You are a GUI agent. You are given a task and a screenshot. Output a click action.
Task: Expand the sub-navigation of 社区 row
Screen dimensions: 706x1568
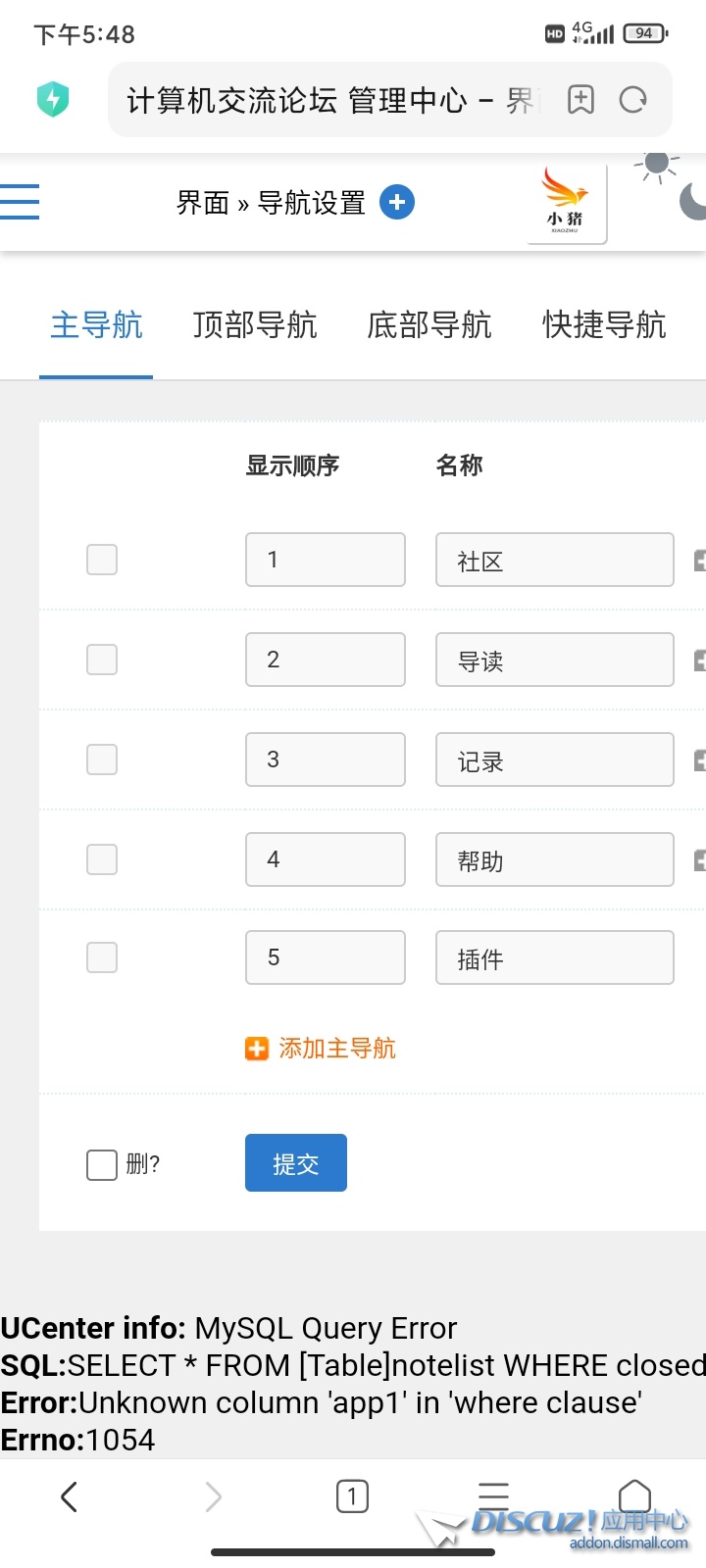pyautogui.click(x=700, y=561)
